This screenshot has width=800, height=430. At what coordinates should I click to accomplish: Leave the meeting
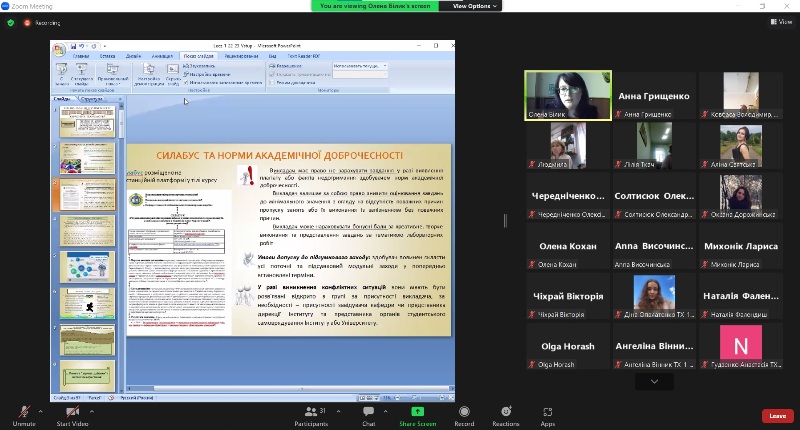click(777, 416)
